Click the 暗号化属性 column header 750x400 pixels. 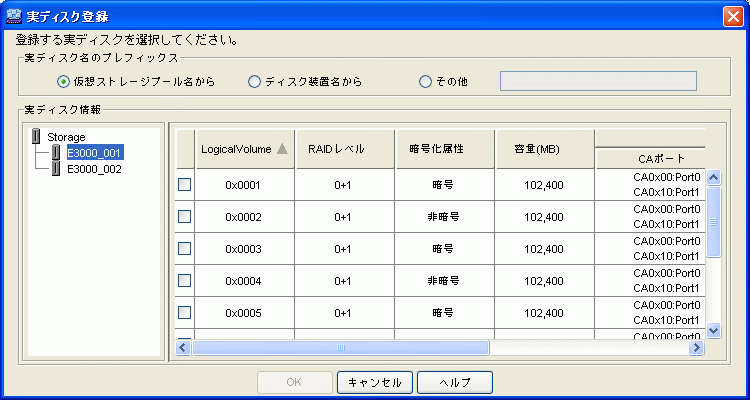(x=445, y=149)
